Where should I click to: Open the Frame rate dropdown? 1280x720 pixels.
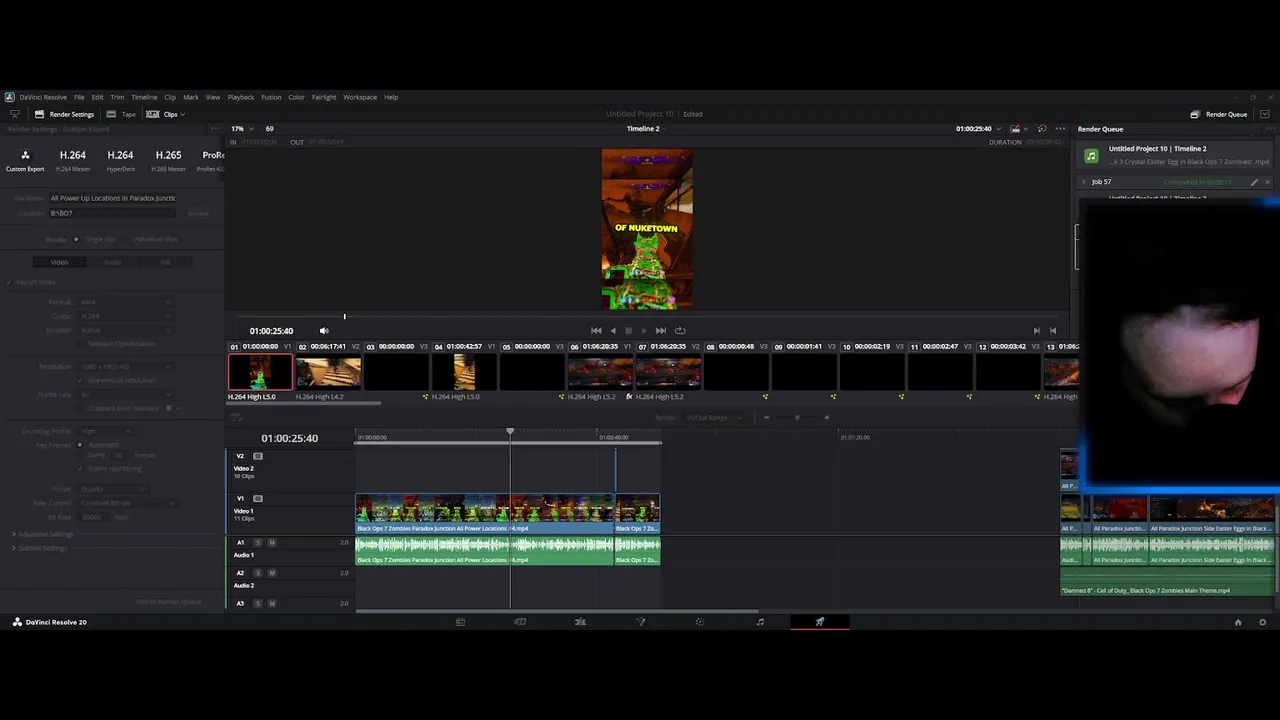(125, 394)
